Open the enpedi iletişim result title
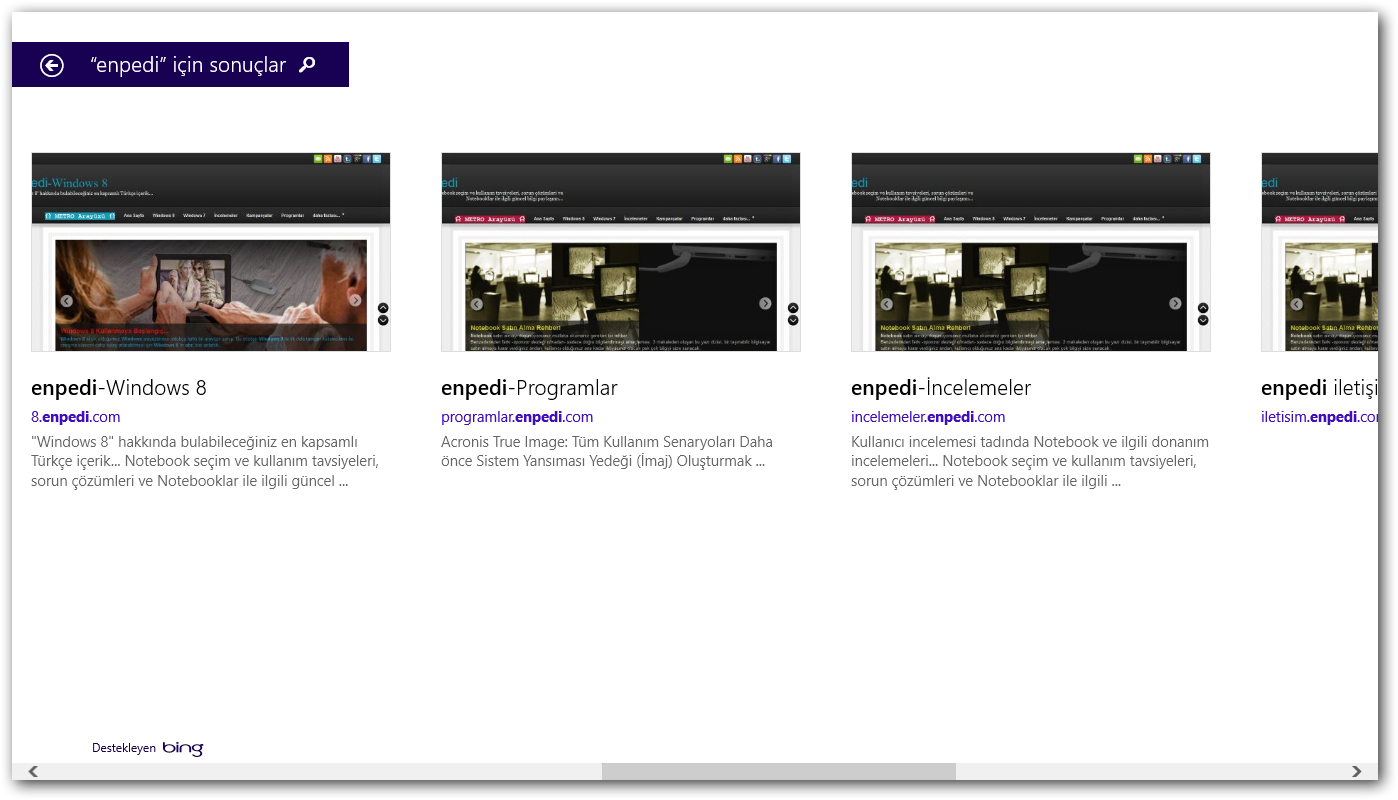 pyautogui.click(x=1319, y=388)
